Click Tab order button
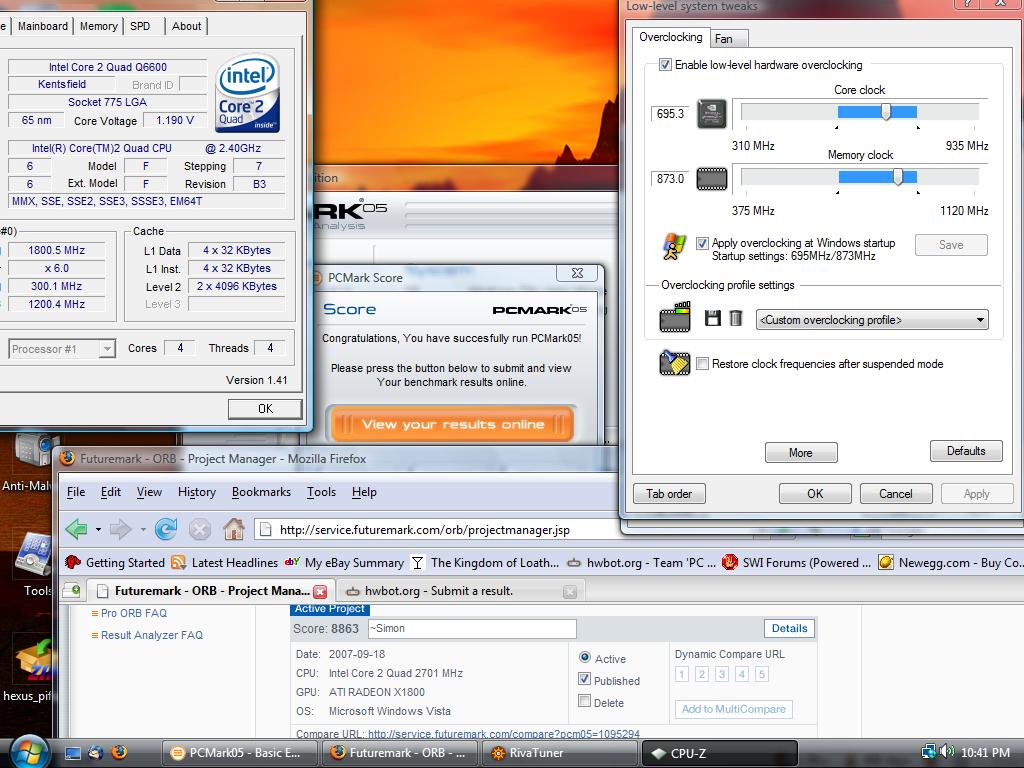The image size is (1024, 768). click(x=669, y=494)
